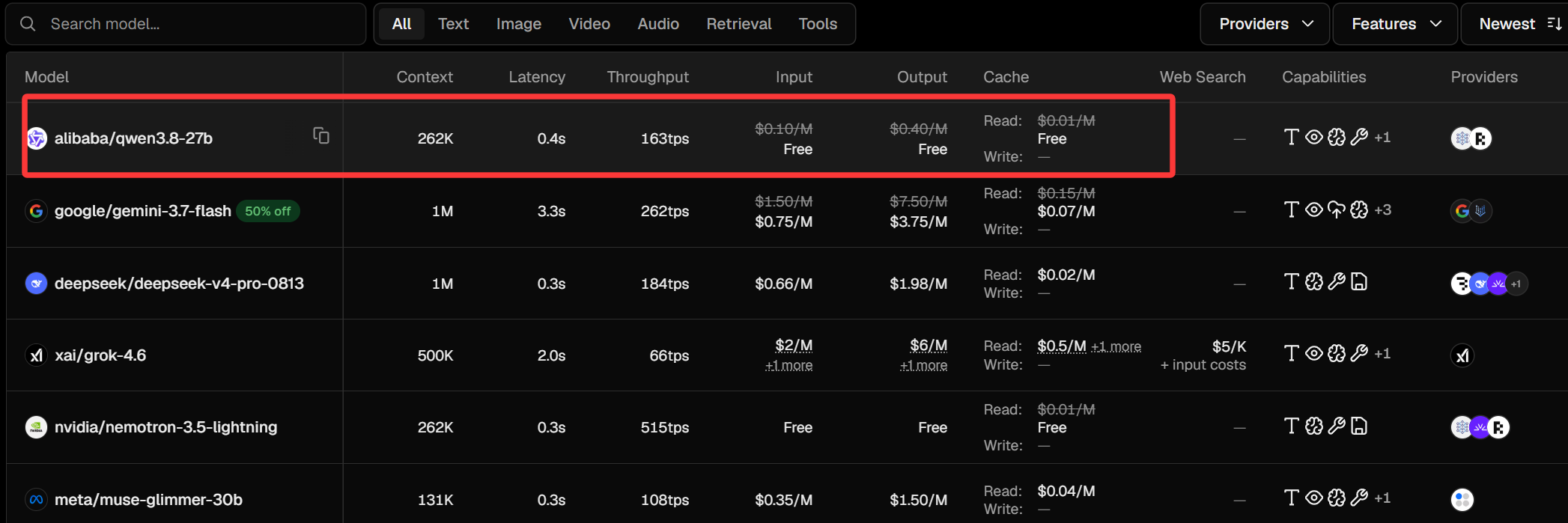Click the first provider icon in deepseek-v4-pro row
Image resolution: width=1568 pixels, height=523 pixels.
1461,284
